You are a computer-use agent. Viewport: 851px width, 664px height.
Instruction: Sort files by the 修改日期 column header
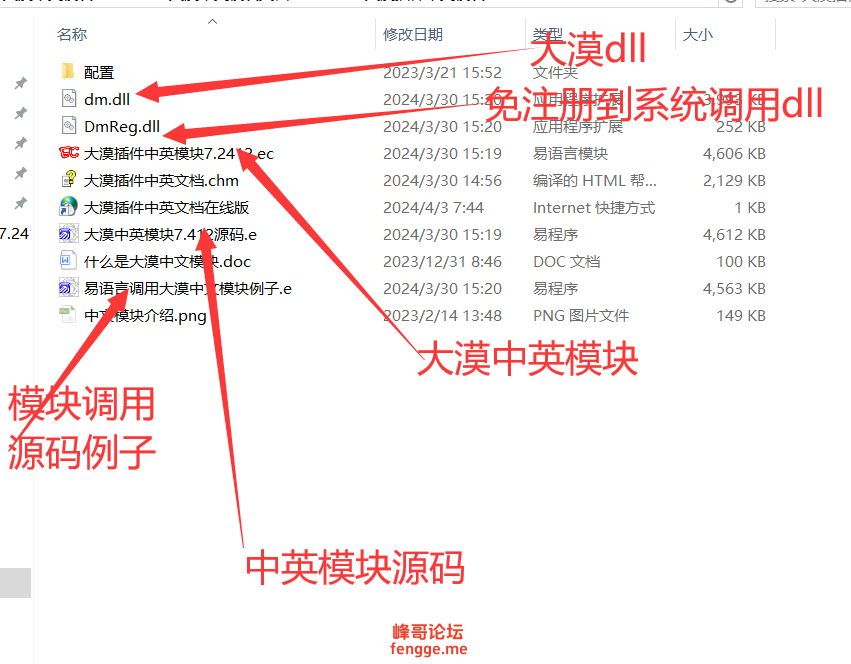[413, 35]
